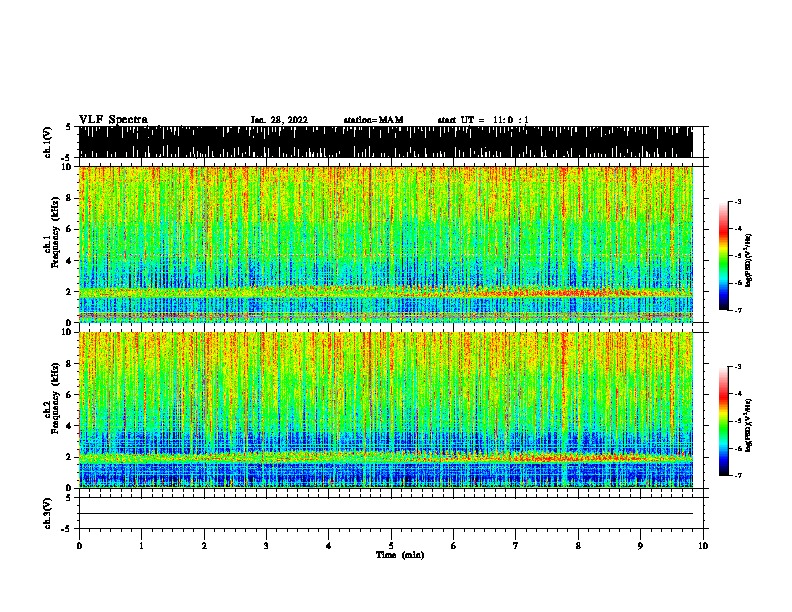Click time axis tick label "9"
This screenshot has height=612, width=792.
pos(640,545)
